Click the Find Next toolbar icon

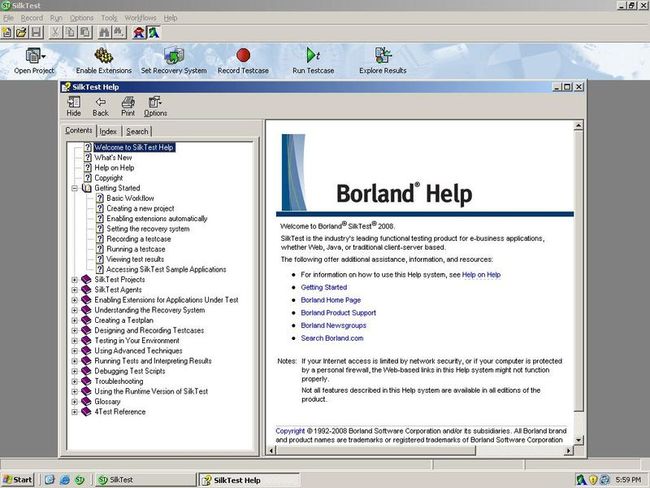[119, 32]
